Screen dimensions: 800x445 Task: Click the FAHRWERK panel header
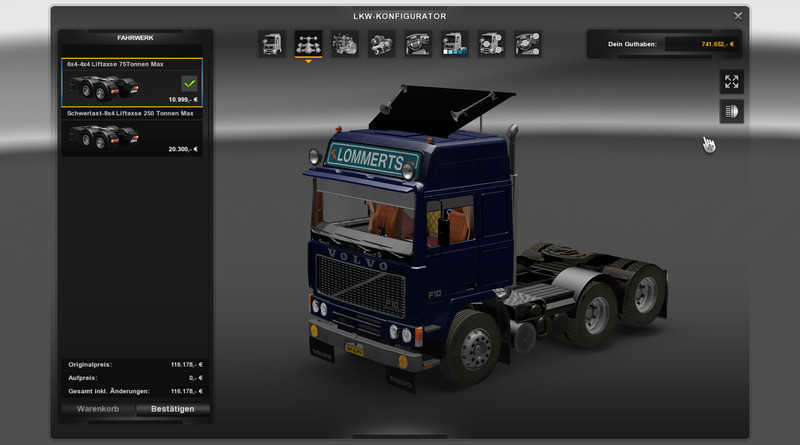(135, 38)
